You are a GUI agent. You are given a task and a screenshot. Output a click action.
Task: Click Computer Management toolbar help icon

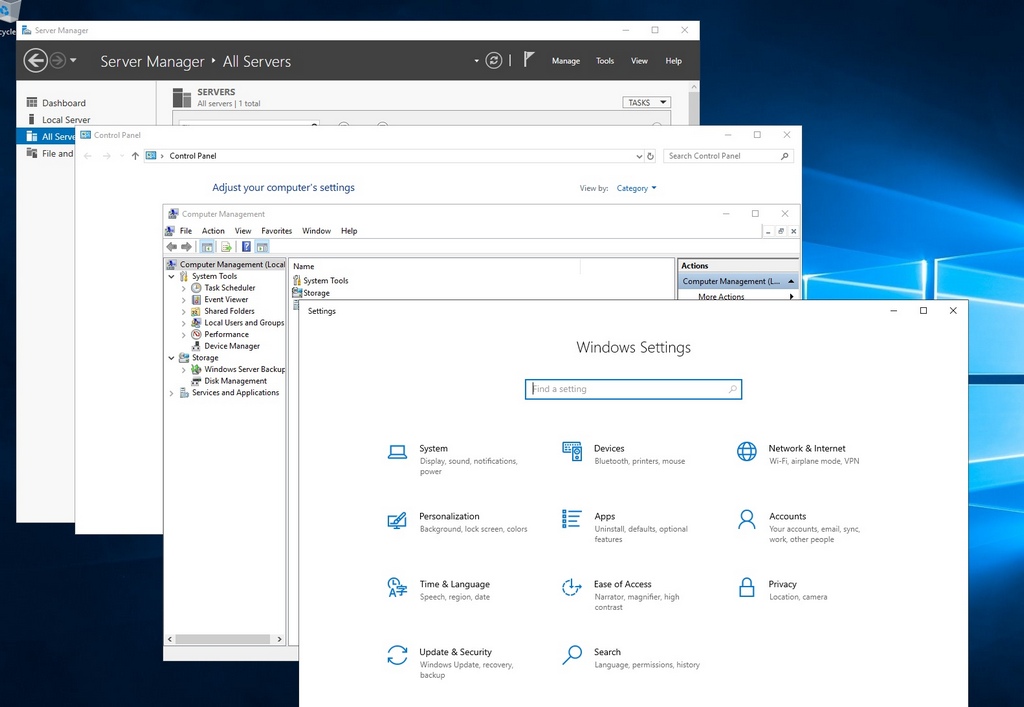pyautogui.click(x=246, y=247)
